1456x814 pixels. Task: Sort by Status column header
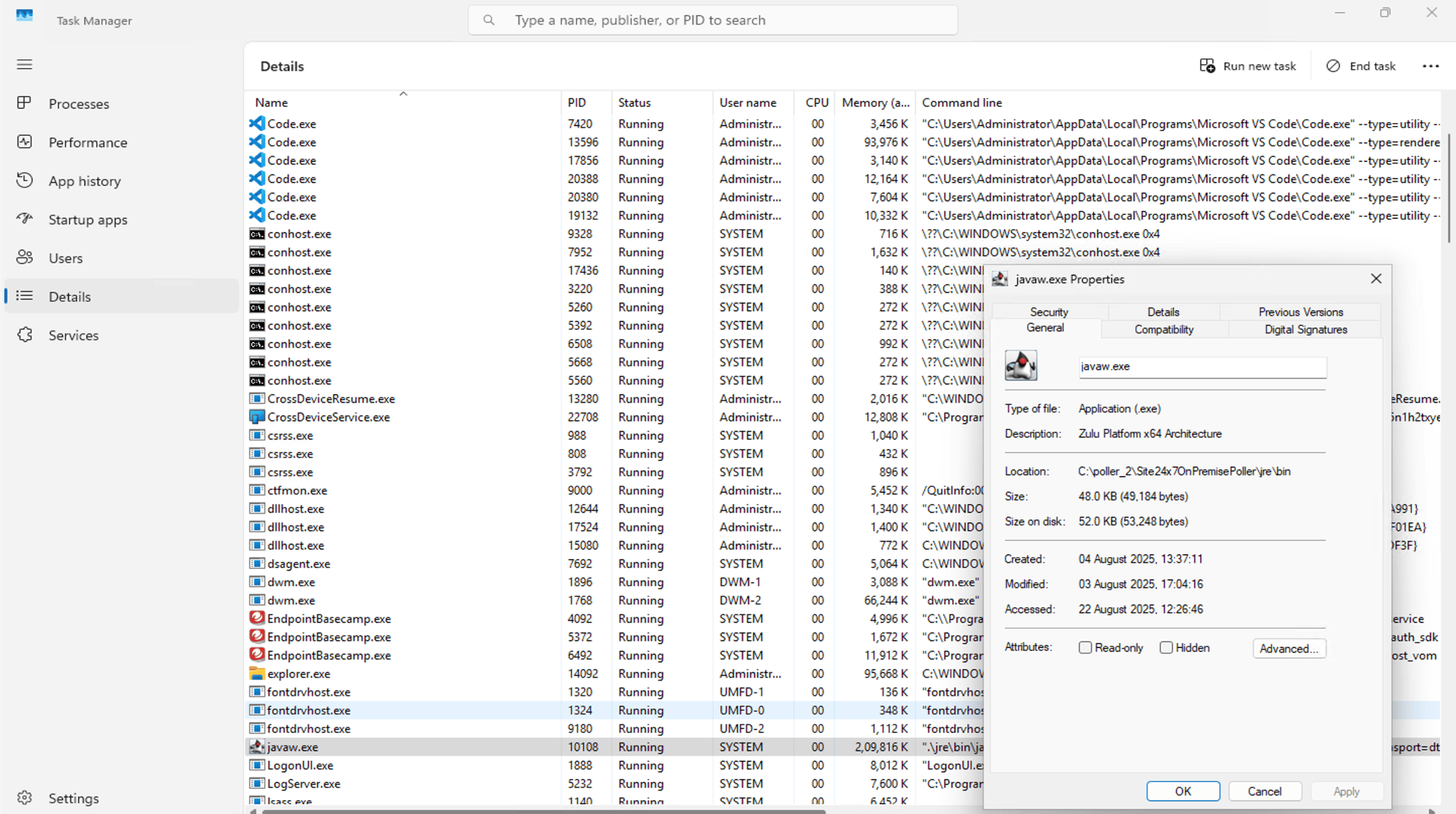click(x=661, y=103)
